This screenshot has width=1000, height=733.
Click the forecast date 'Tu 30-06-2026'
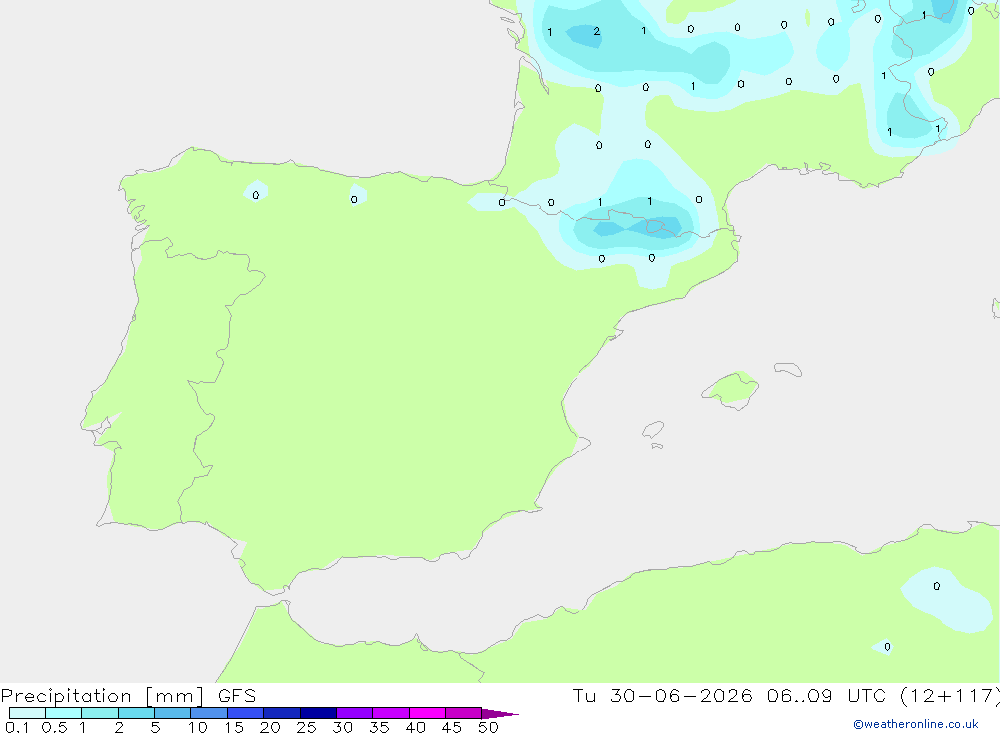[x=662, y=696]
